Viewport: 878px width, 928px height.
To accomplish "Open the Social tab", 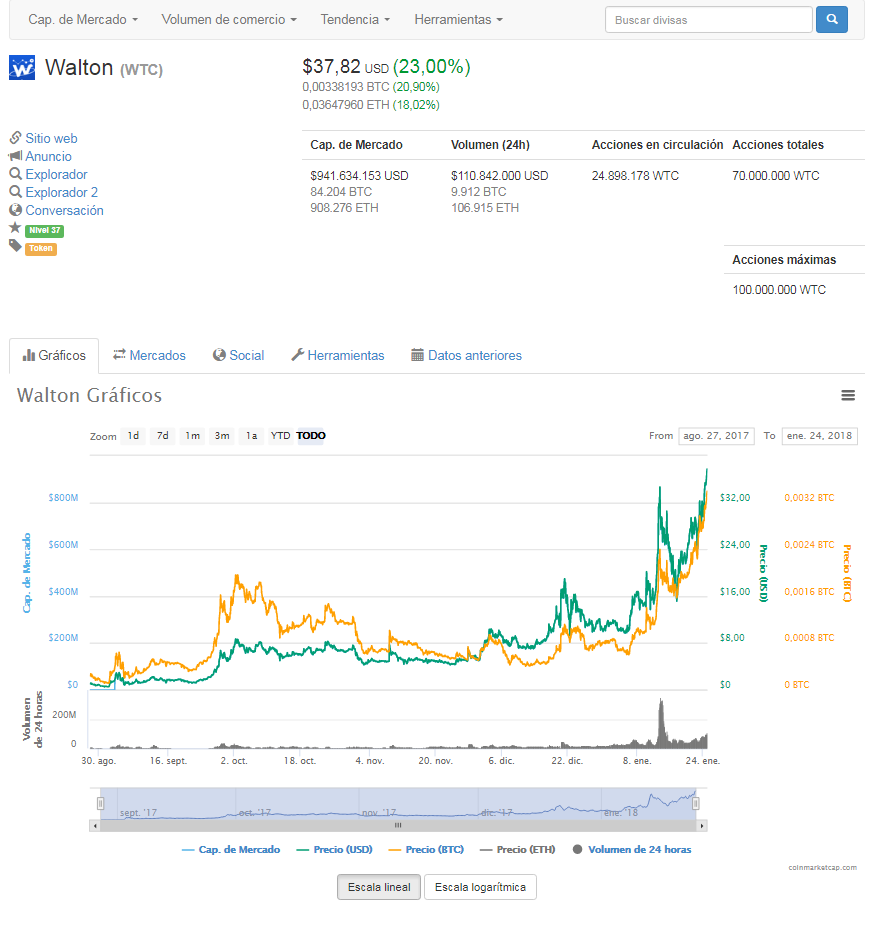I will pyautogui.click(x=238, y=356).
